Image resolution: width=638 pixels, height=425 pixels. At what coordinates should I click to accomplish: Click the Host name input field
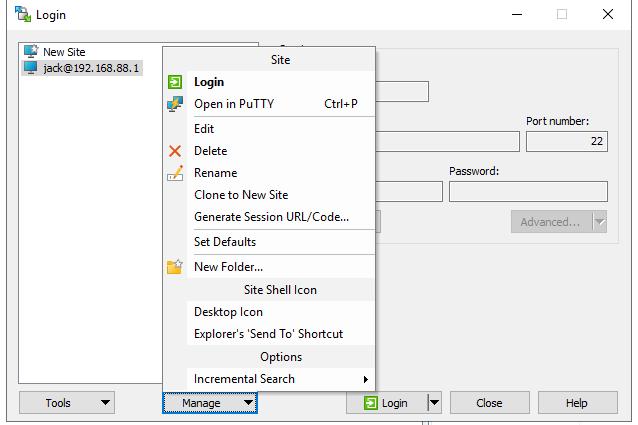click(x=447, y=142)
